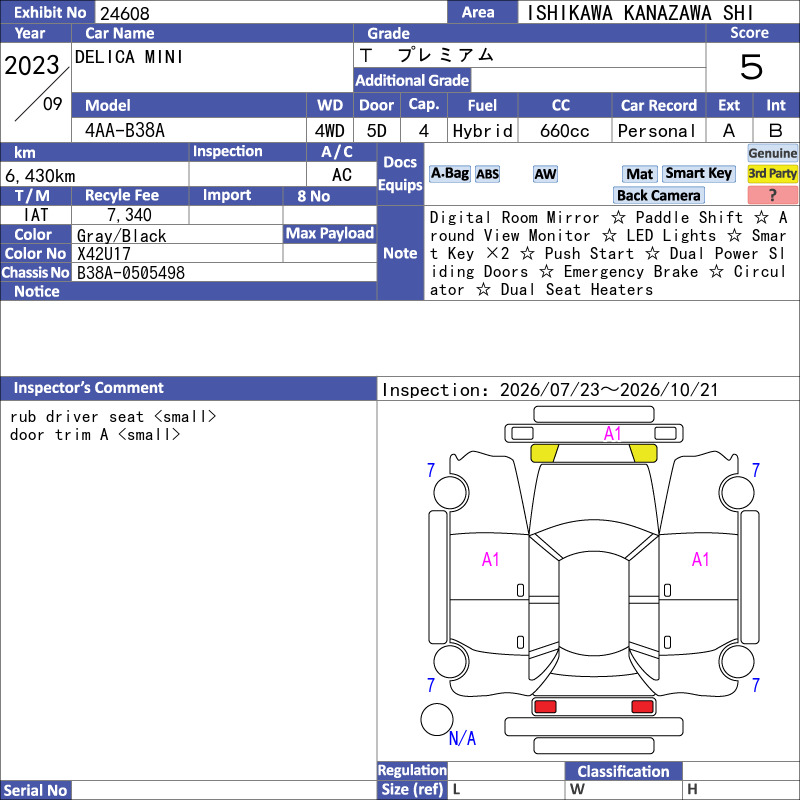
Task: Click the front-left wheel circle
Action: tap(451, 492)
